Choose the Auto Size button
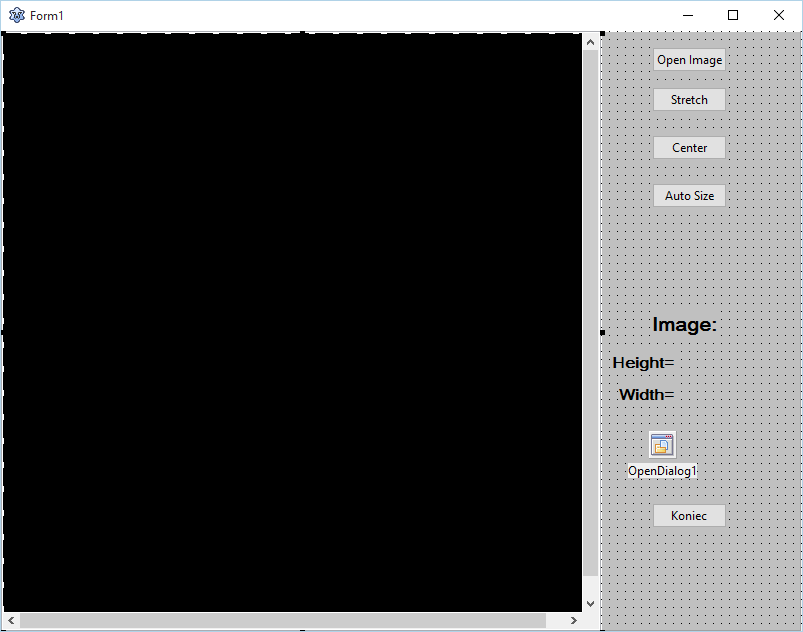803x632 pixels. (x=689, y=196)
